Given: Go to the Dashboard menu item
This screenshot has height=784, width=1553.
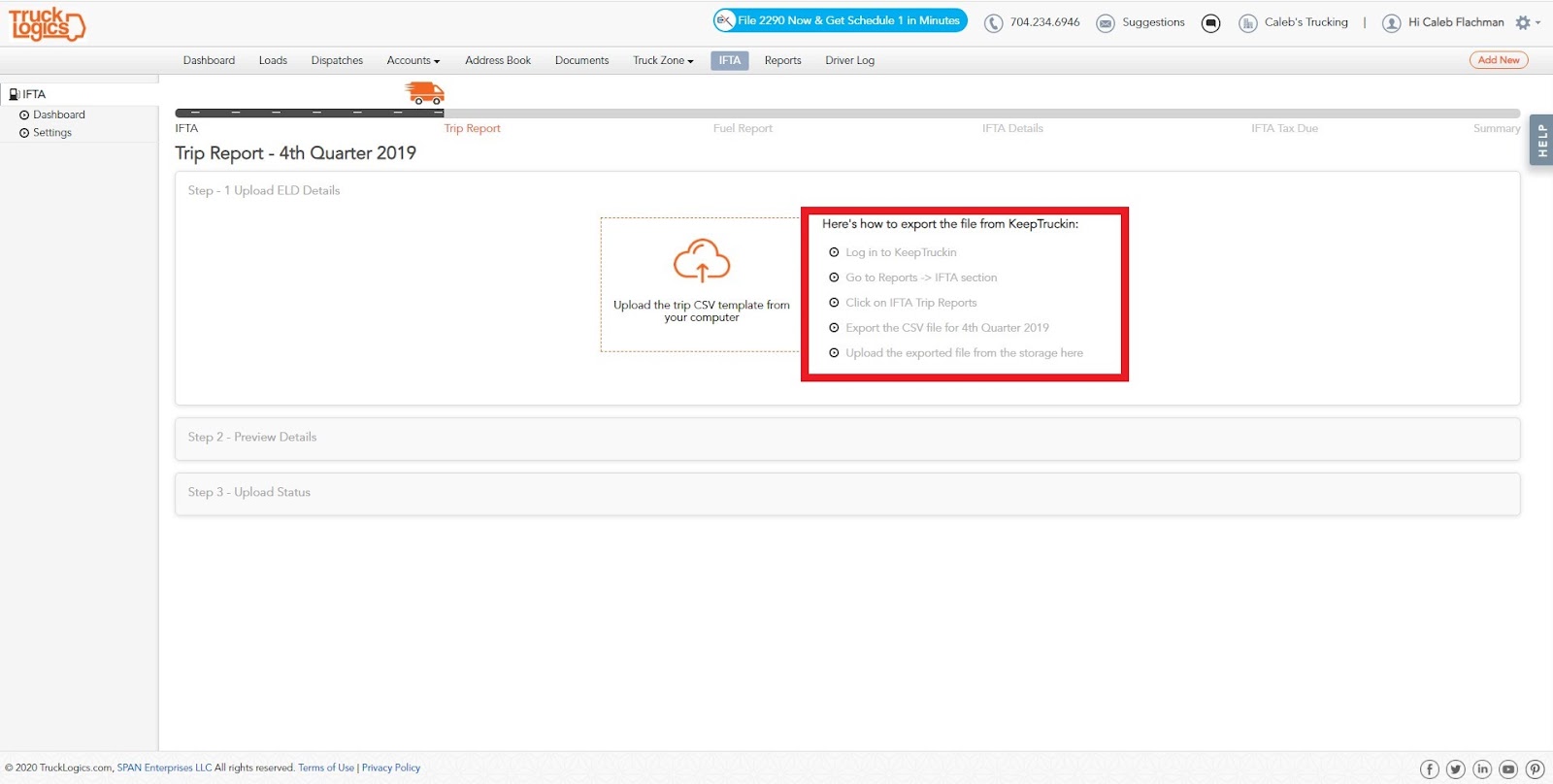Looking at the screenshot, I should click(209, 60).
